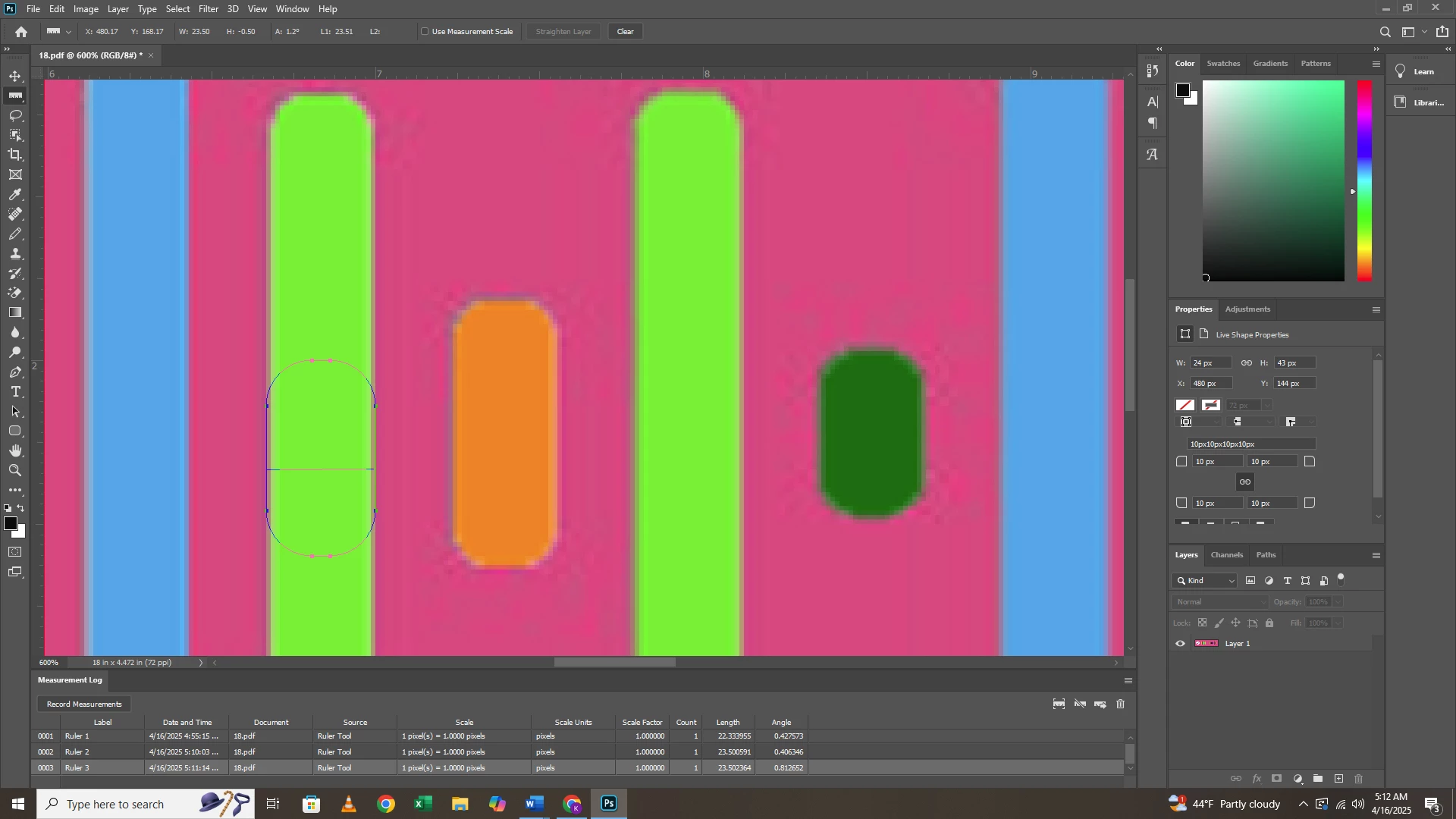Click the hue spectrum slider strip

click(x=1364, y=180)
